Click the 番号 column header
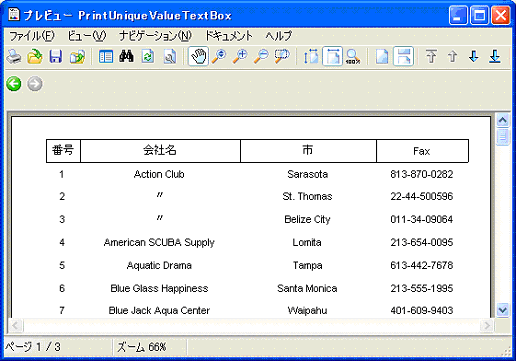Viewport: 518px width, 362px height. 63,151
